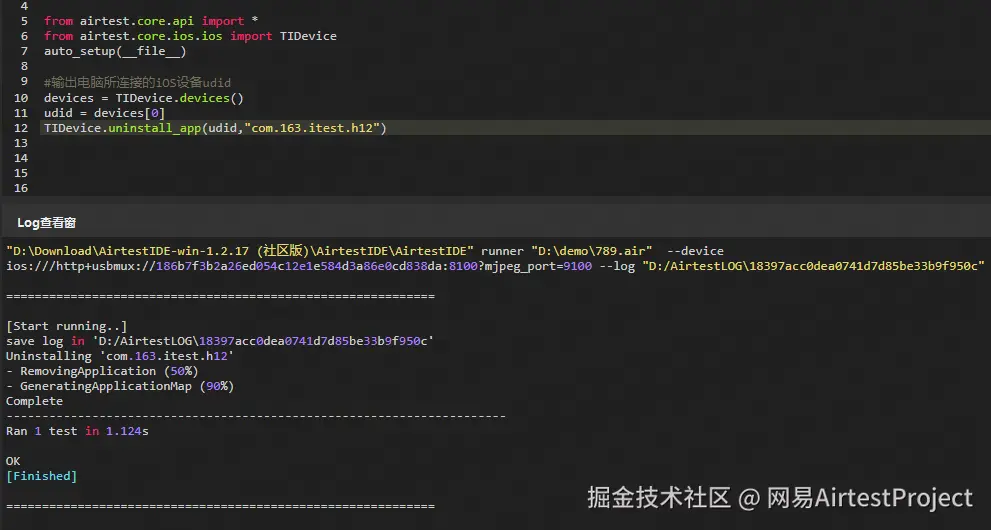Click line 6 importing TIDevice
The image size is (991, 530).
(190, 36)
